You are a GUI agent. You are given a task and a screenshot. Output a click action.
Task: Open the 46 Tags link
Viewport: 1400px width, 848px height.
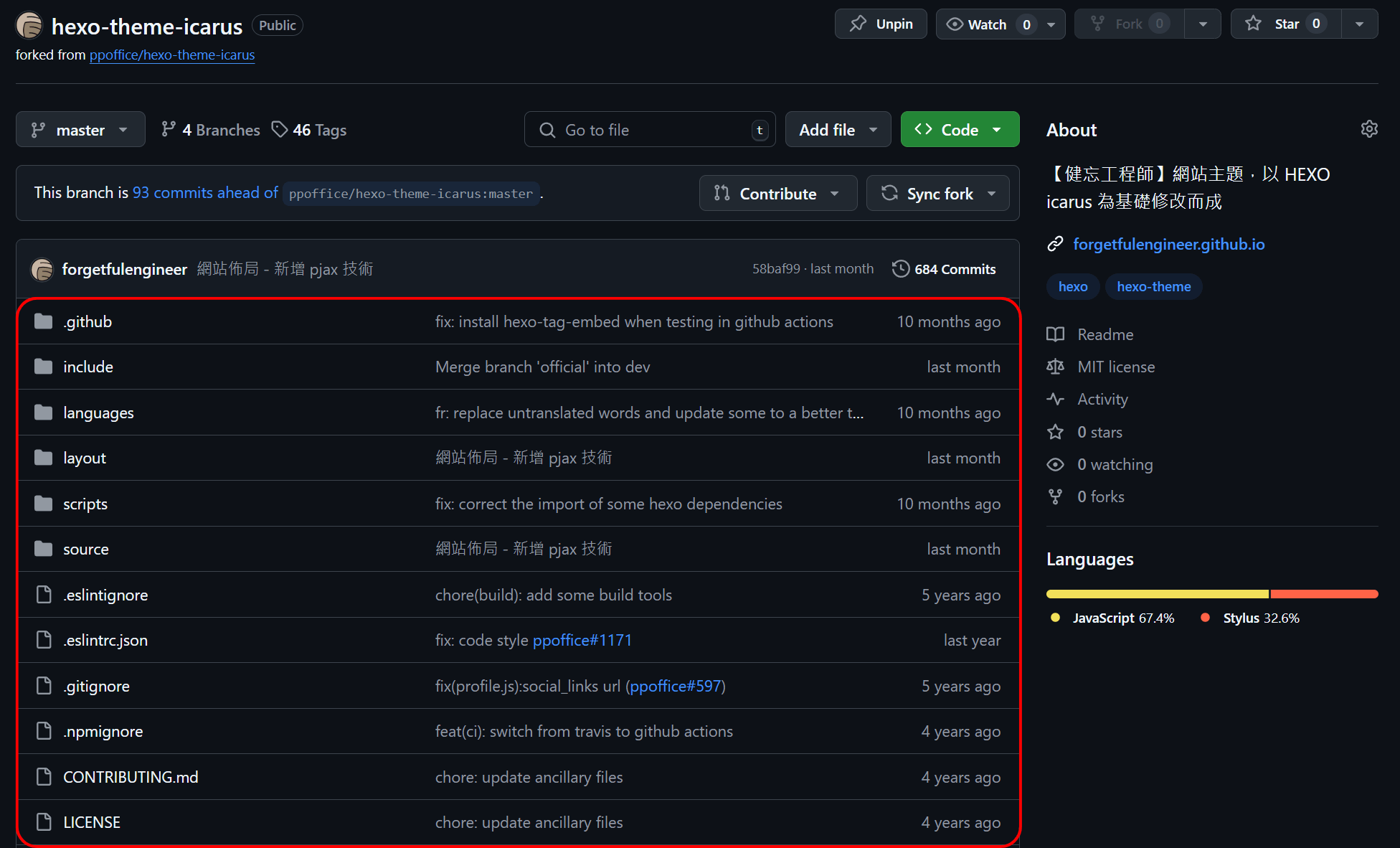click(x=309, y=130)
